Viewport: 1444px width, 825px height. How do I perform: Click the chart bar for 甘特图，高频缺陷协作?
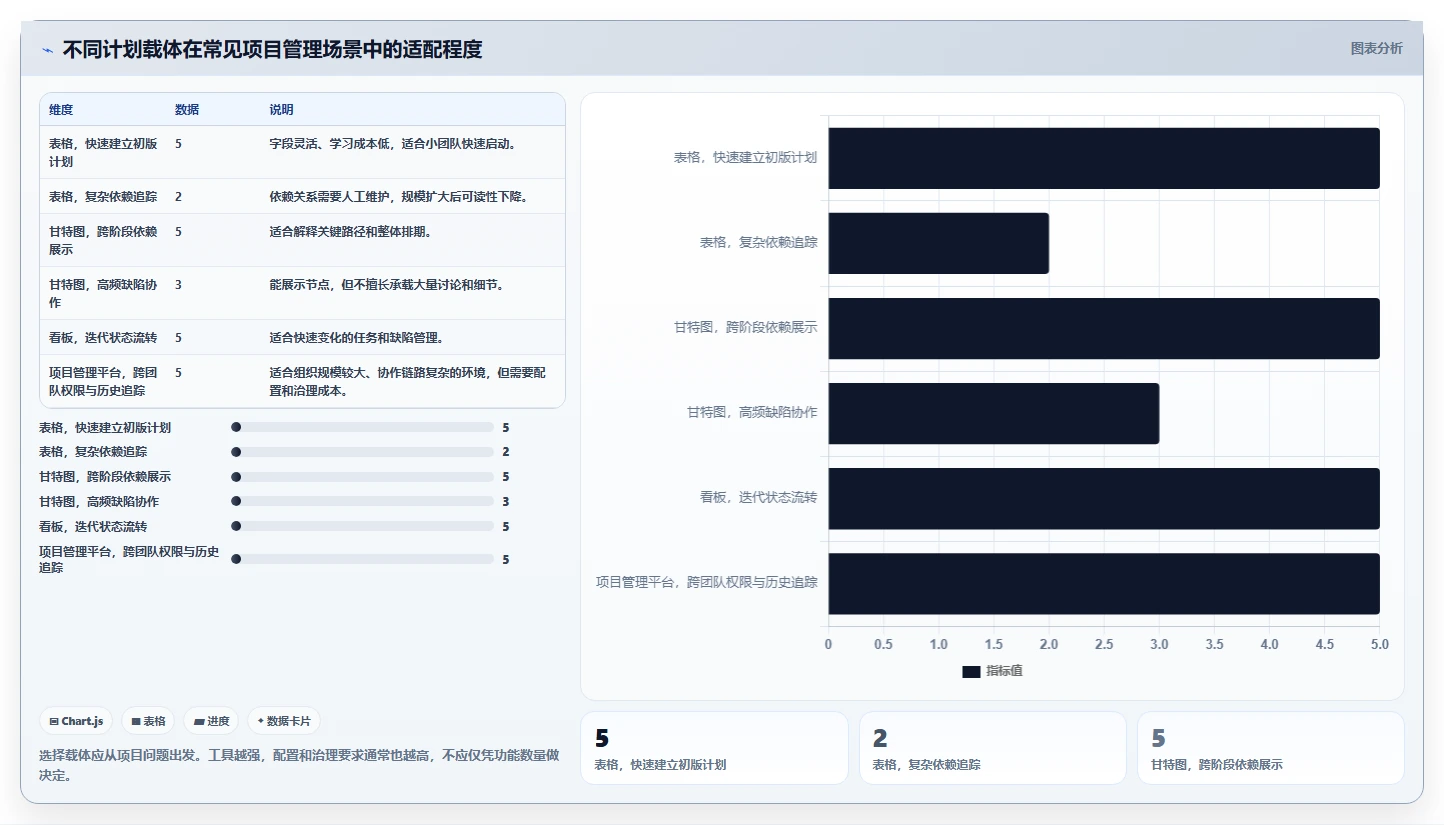994,413
